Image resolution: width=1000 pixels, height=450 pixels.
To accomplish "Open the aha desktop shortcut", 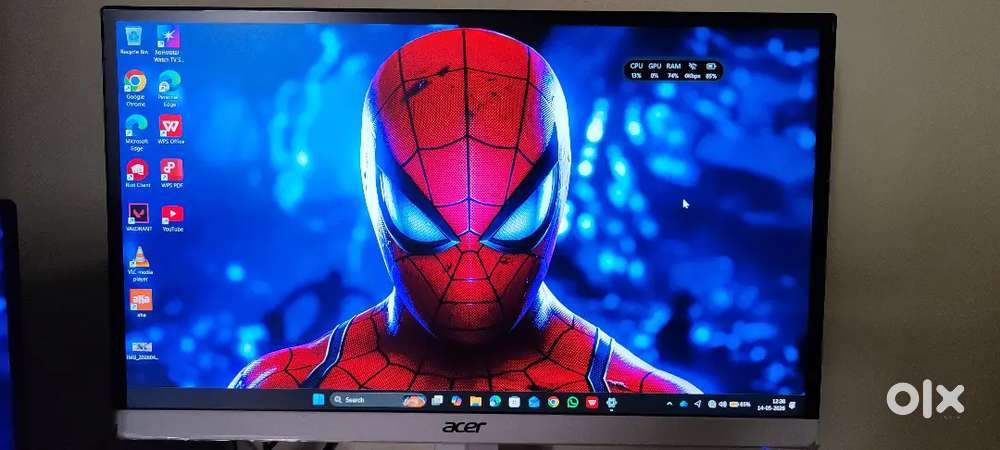I will tap(141, 303).
